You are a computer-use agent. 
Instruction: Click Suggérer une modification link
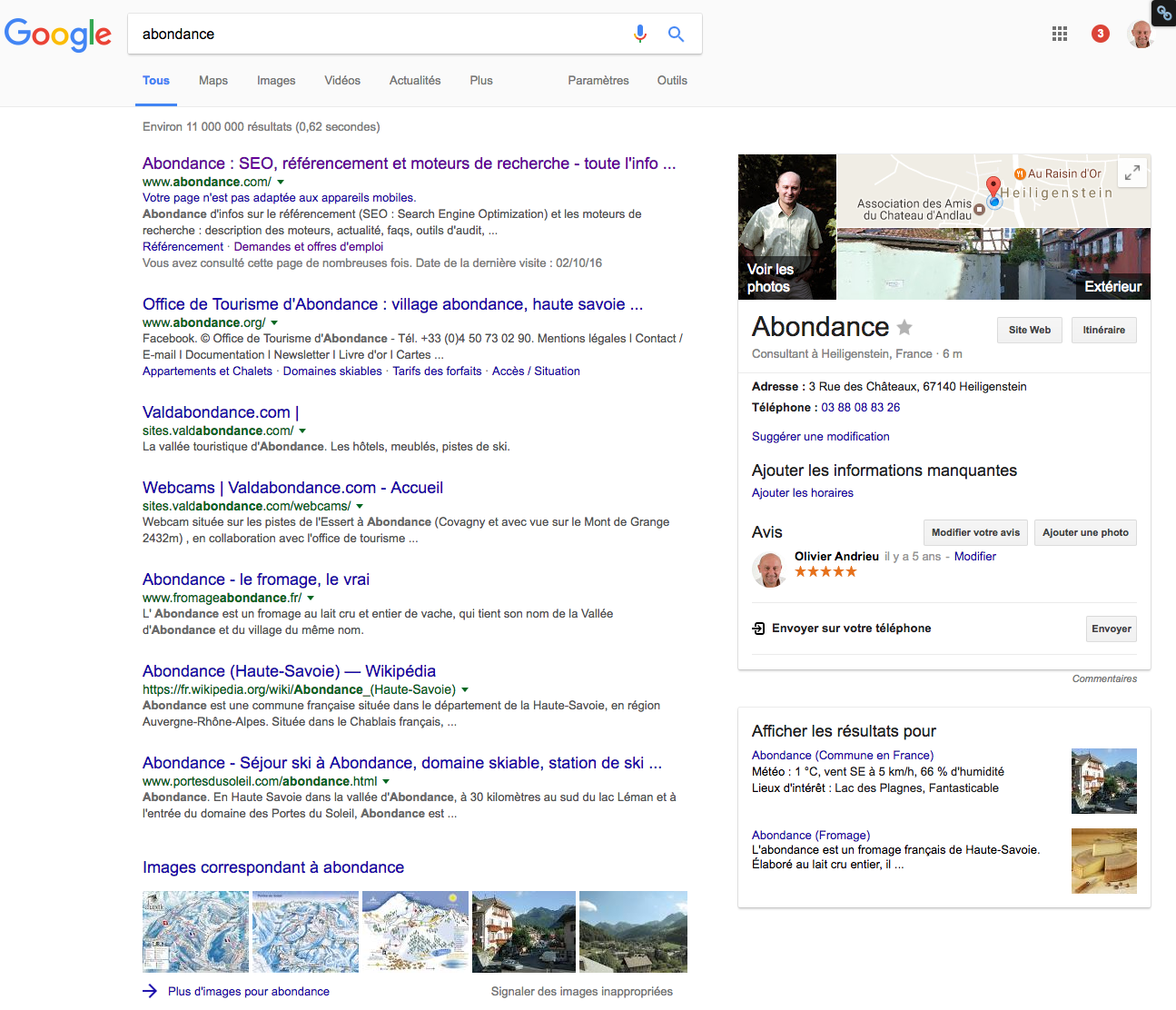tap(821, 437)
